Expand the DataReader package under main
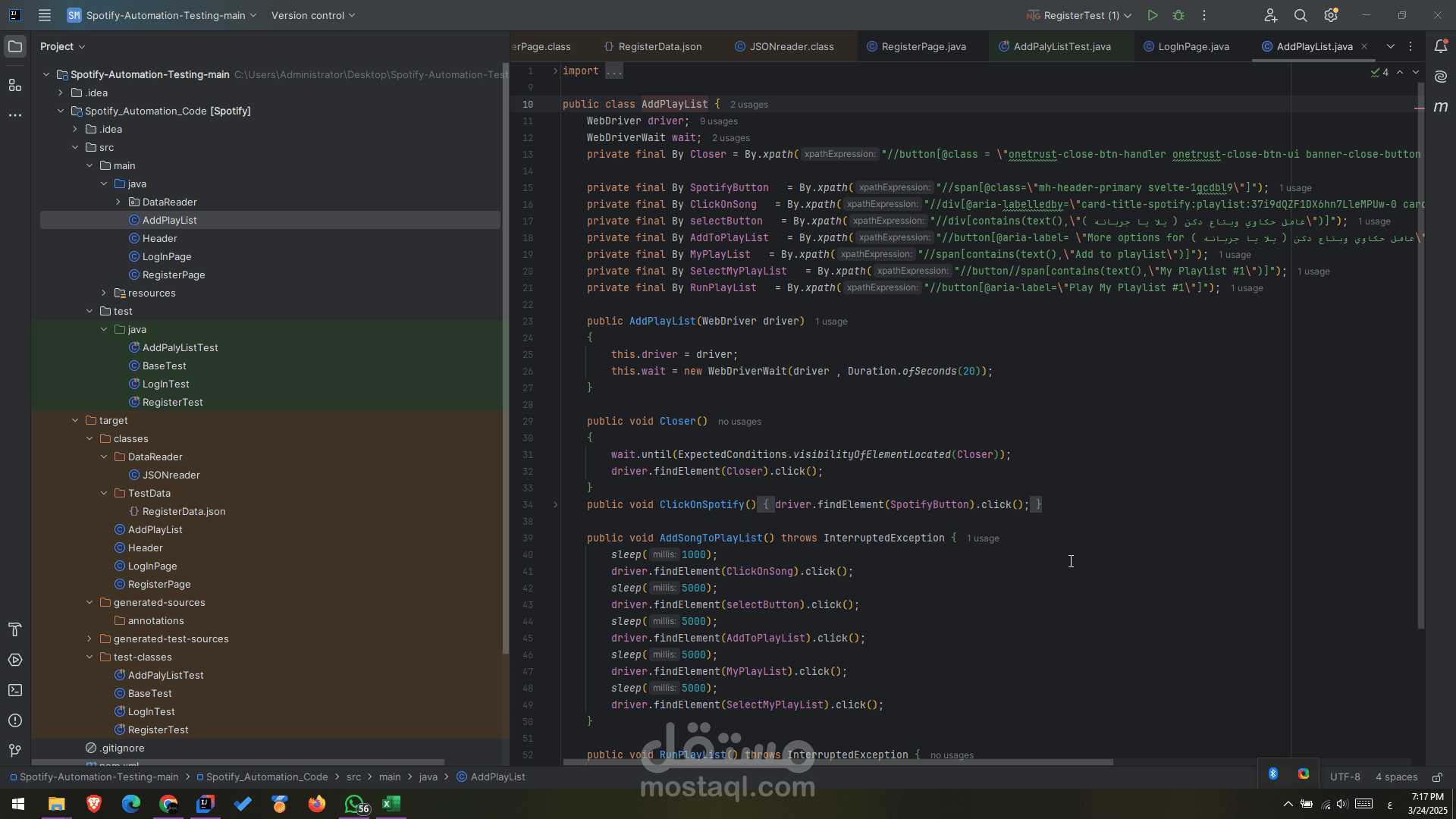Viewport: 1456px width, 819px height. click(118, 202)
